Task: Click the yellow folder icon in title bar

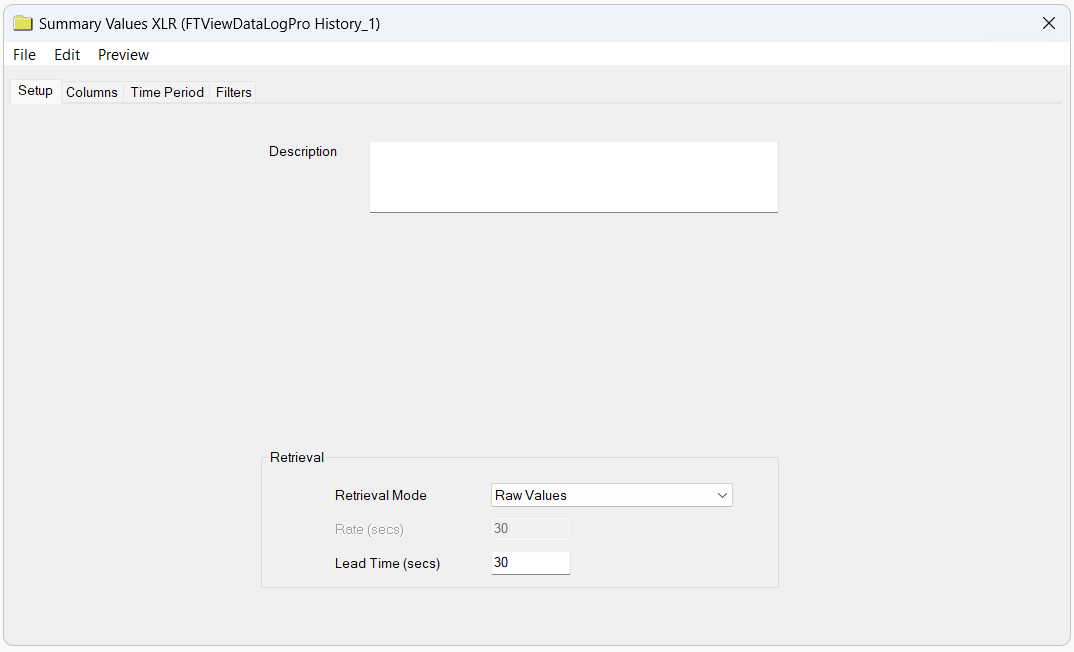Action: coord(23,23)
